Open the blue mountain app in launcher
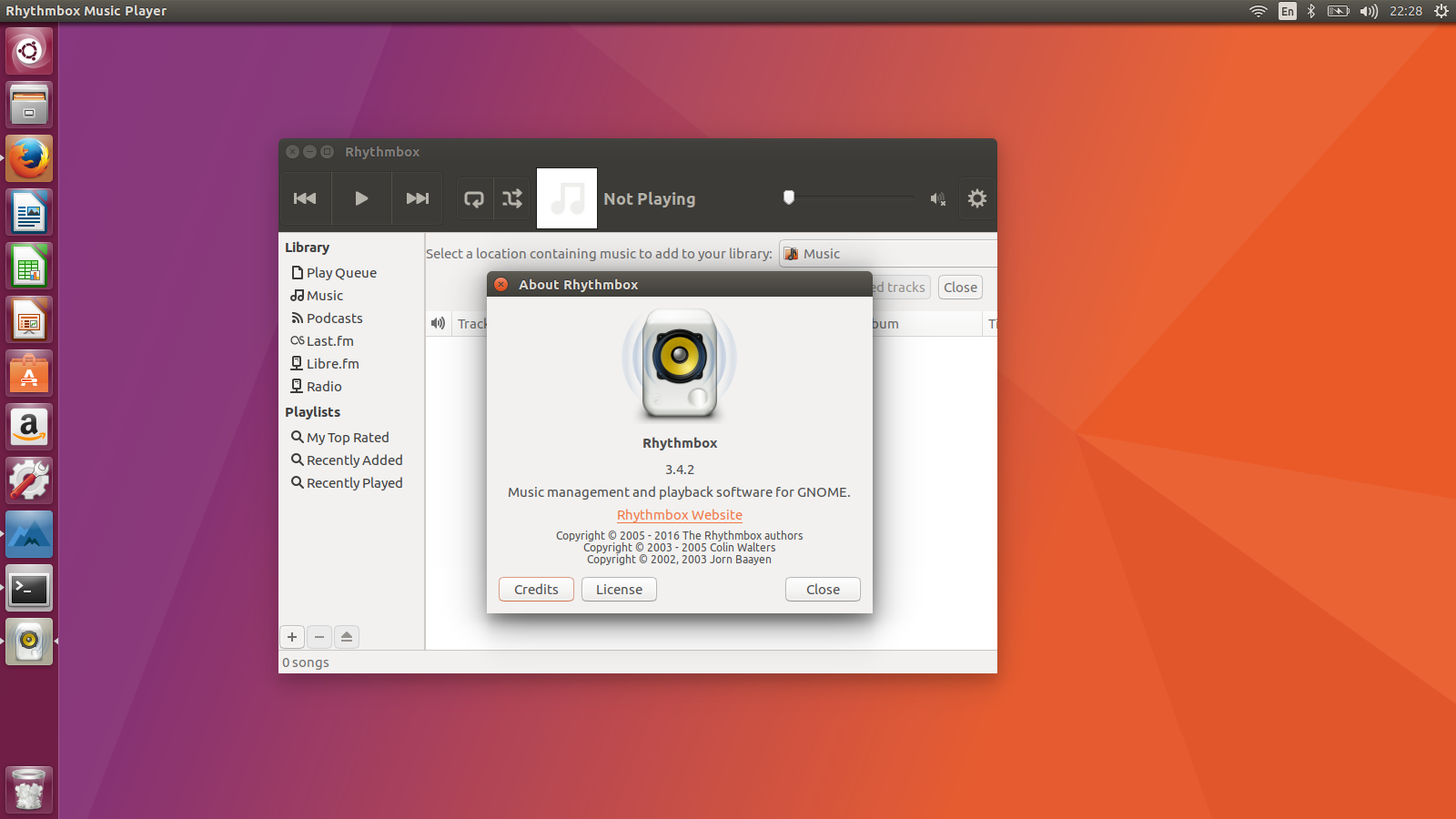 pyautogui.click(x=29, y=534)
